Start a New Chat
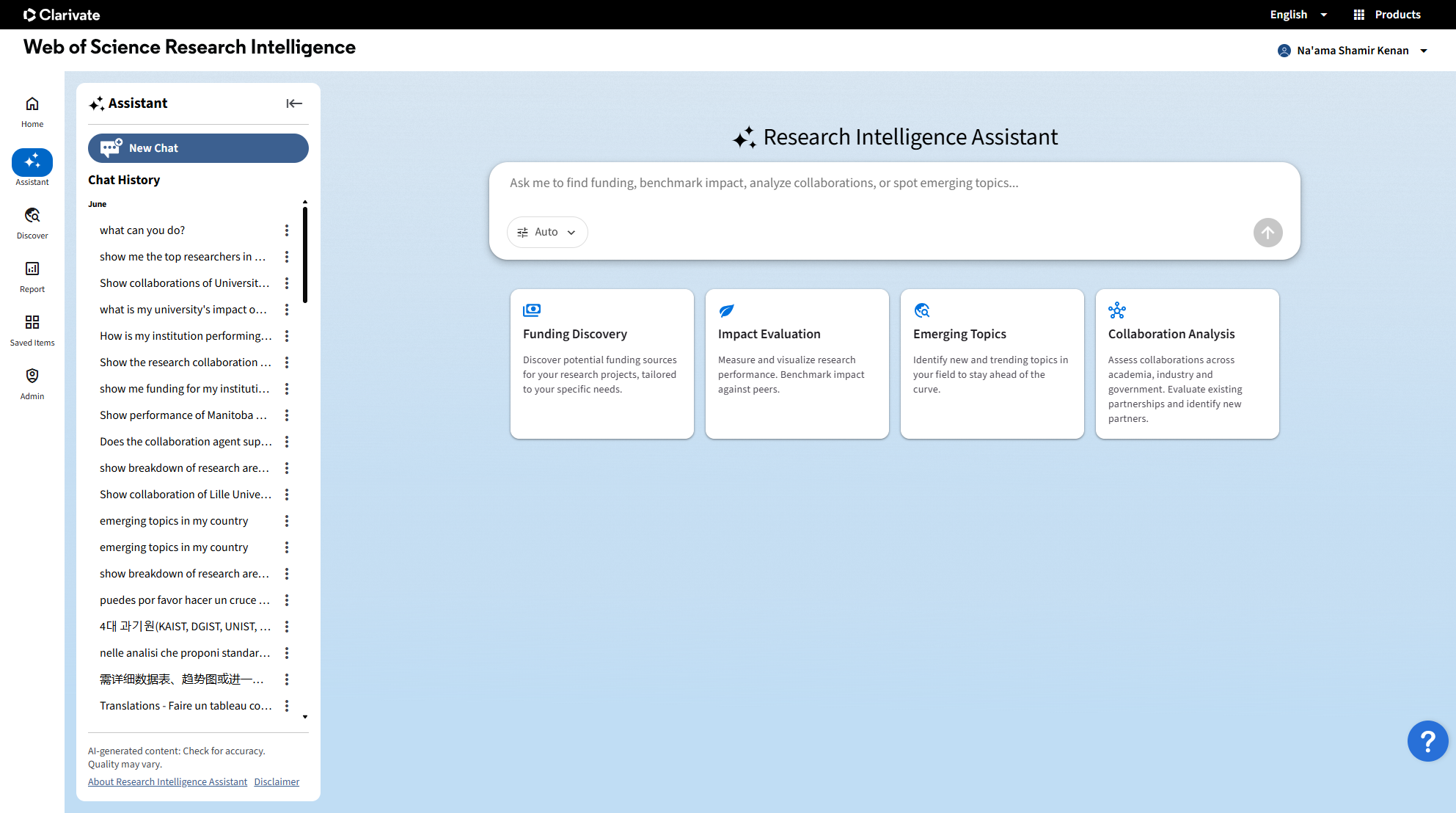The height and width of the screenshot is (813, 1456). pyautogui.click(x=198, y=148)
